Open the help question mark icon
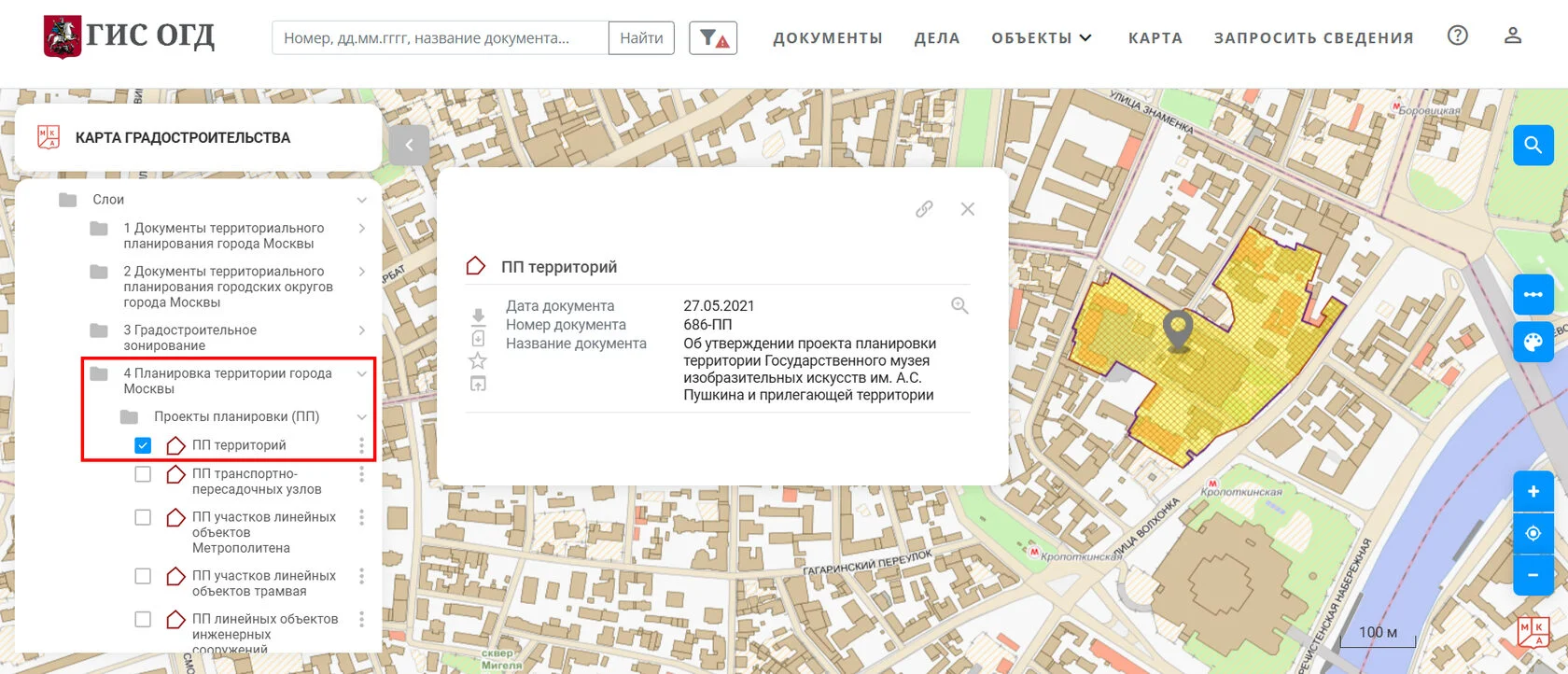This screenshot has height=674, width=1568. coord(1457,35)
